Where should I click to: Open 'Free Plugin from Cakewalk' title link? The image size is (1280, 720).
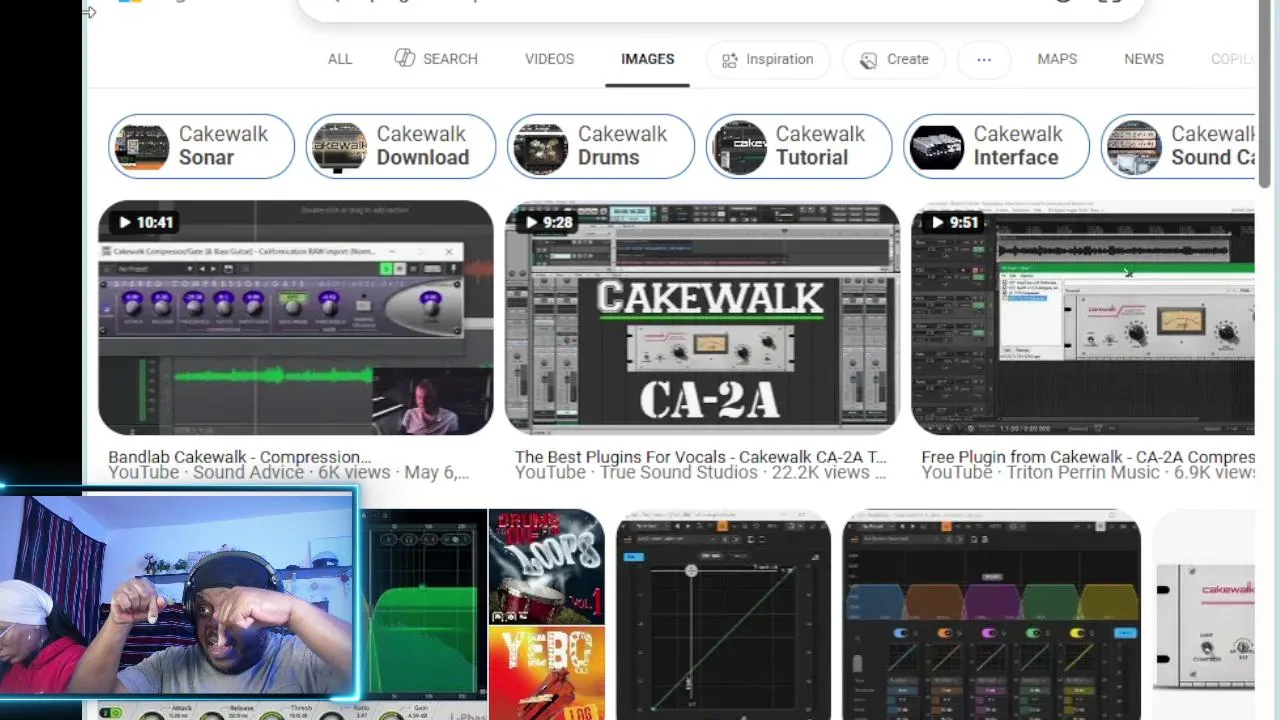(x=1088, y=457)
